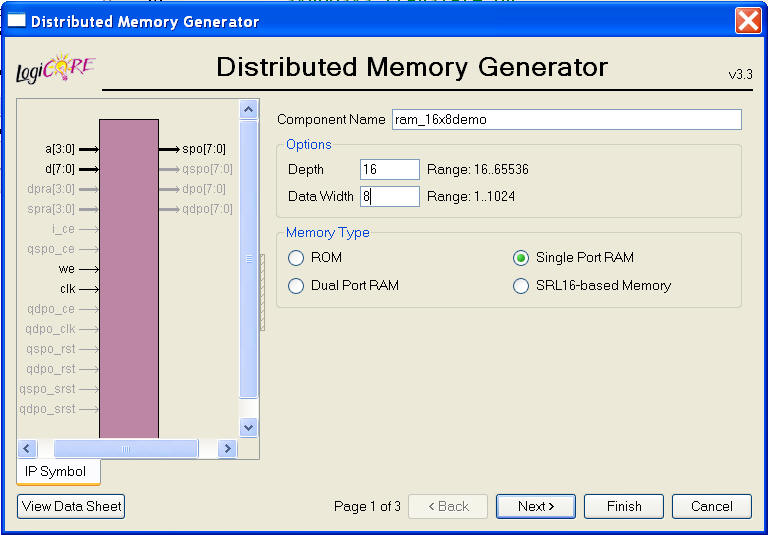Screen dimensions: 768x535
Task: Click the Page 1 of 3 indicator
Action: [x=367, y=506]
